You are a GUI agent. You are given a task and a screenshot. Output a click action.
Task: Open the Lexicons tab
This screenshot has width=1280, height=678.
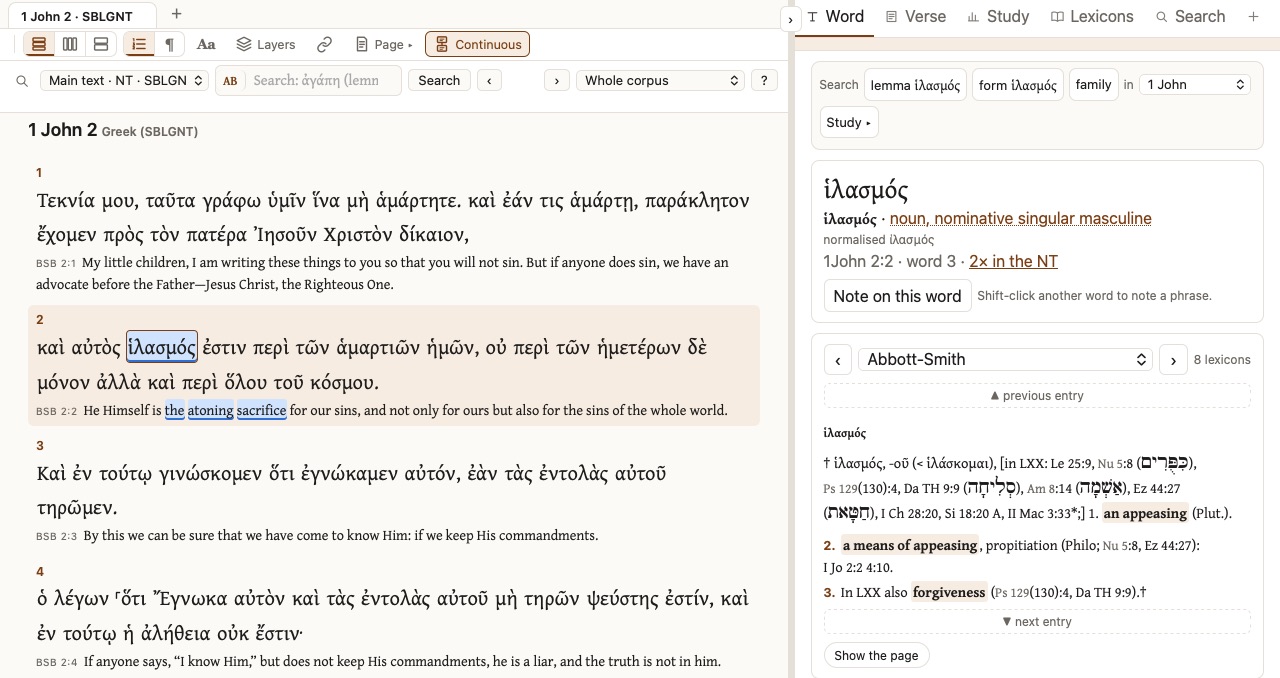[1092, 17]
